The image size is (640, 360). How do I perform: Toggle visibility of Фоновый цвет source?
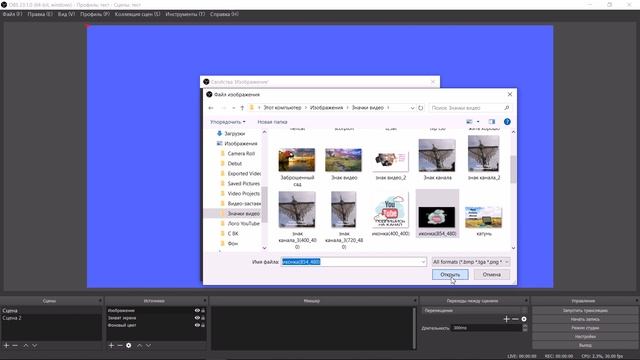(x=197, y=325)
